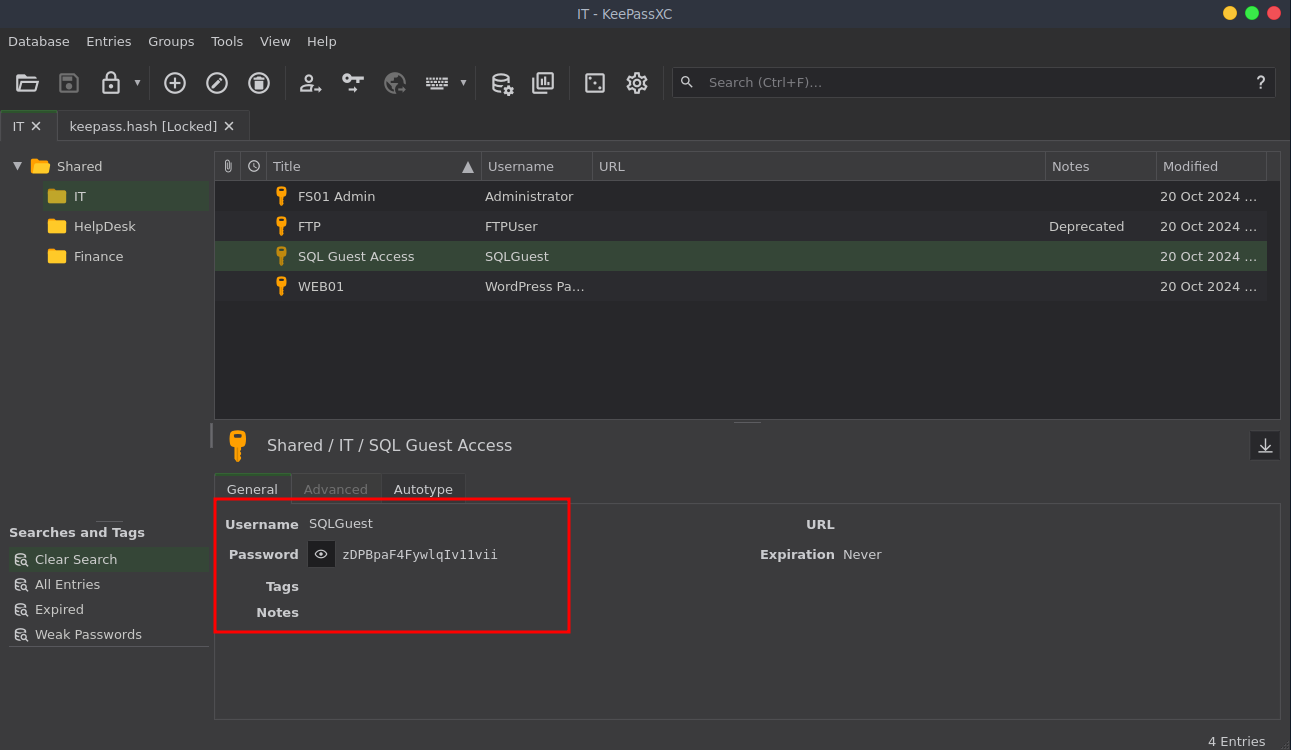Open application settings gear icon

click(637, 83)
